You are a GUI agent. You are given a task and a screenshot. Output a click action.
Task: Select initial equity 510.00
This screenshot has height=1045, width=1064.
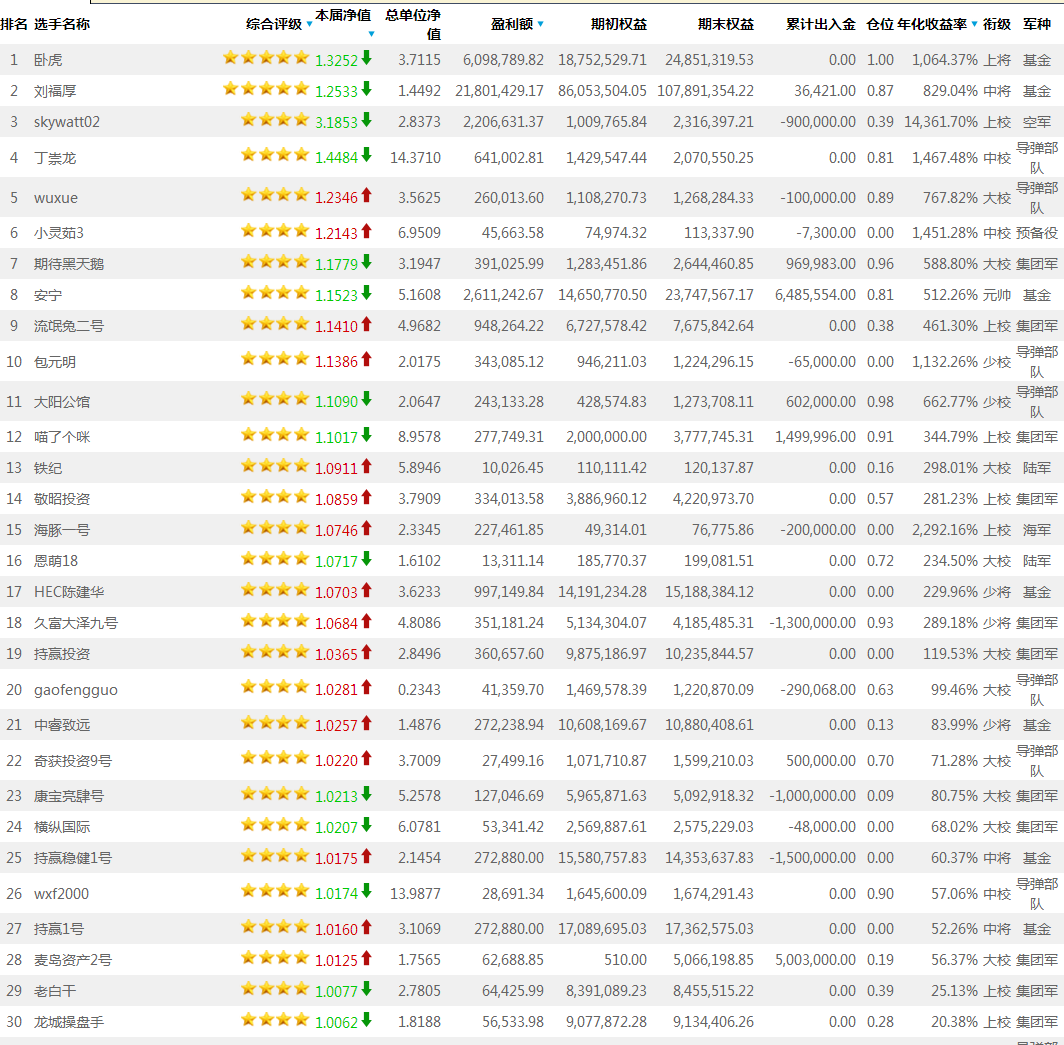point(625,960)
